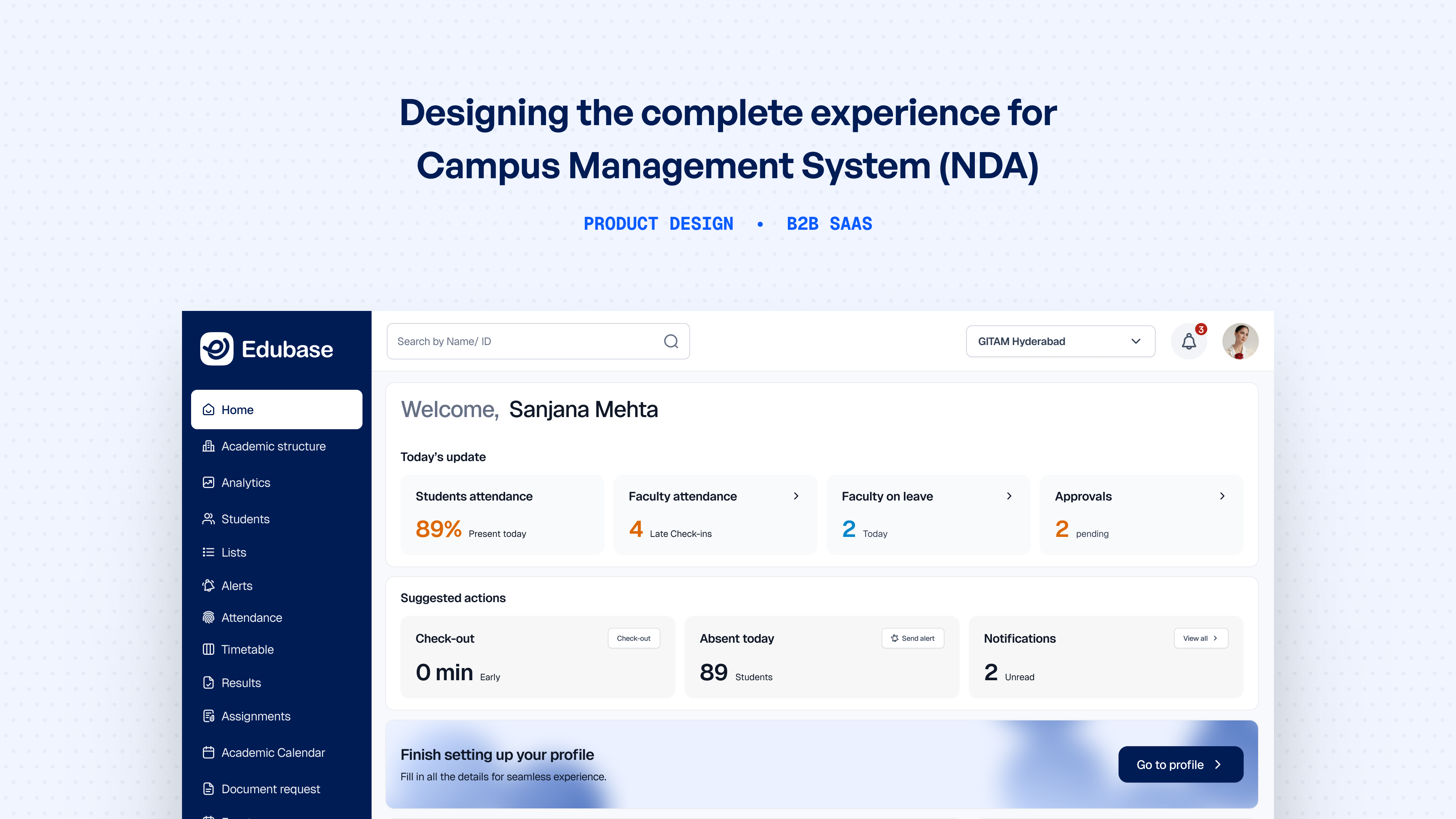1456x819 pixels.
Task: Click the Academic Calendar icon
Action: [209, 752]
